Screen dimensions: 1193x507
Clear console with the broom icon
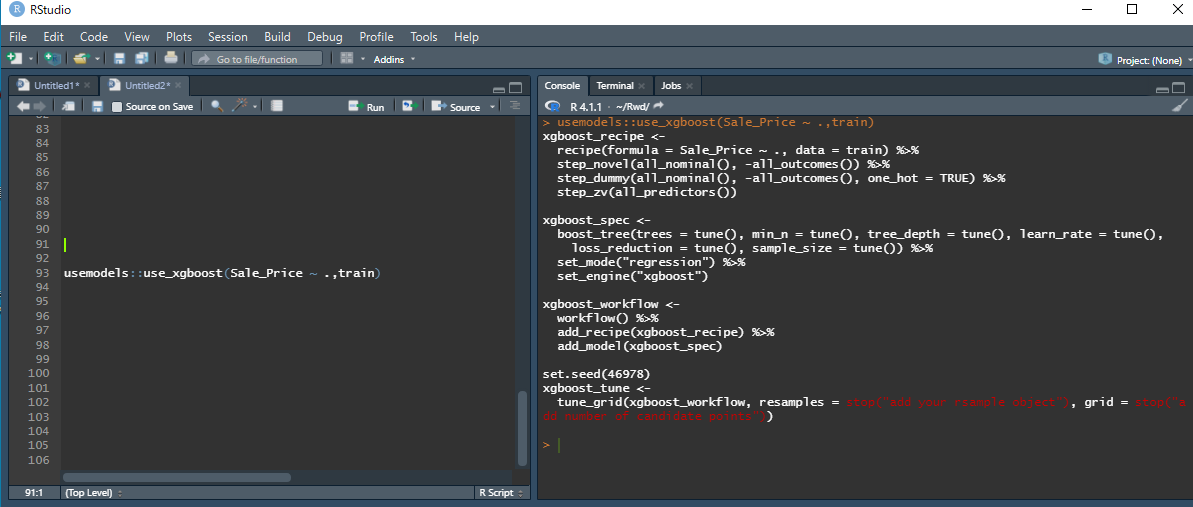coord(1179,105)
